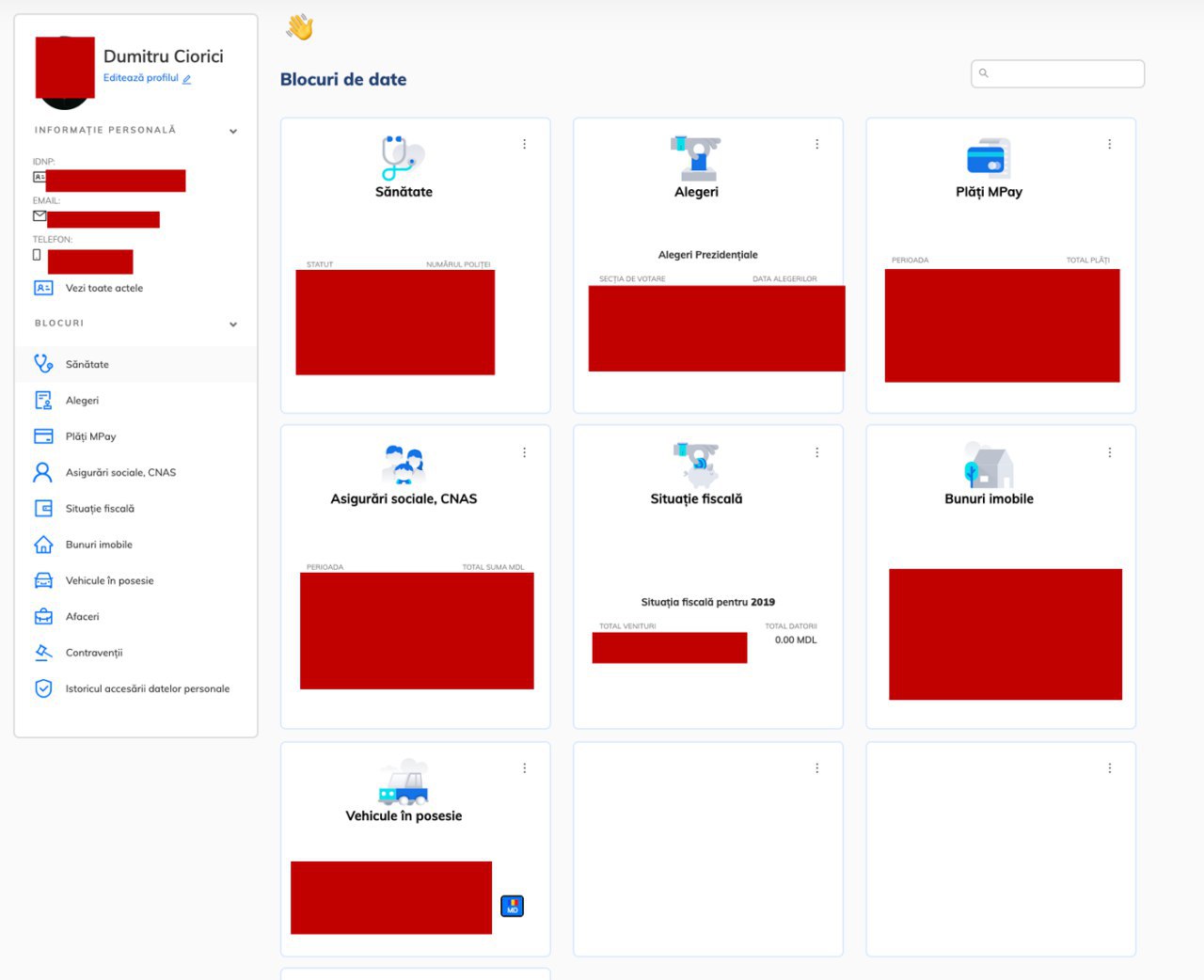1204x980 pixels.
Task: Click the Vehicule în posesie card car illustration
Action: (404, 782)
